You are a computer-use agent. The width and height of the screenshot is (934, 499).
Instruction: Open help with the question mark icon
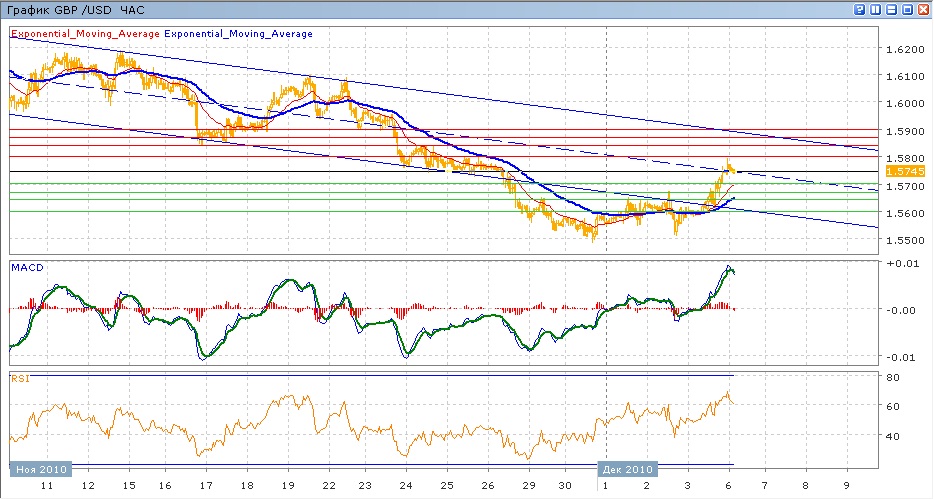click(859, 9)
